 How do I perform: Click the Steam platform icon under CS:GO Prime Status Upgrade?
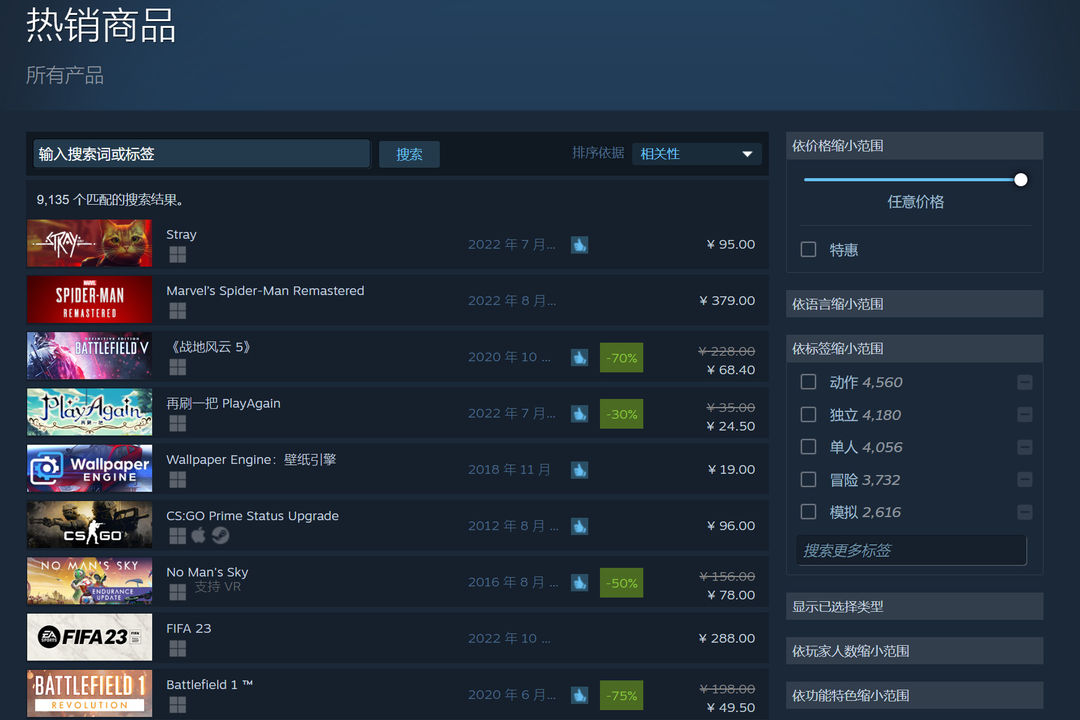pyautogui.click(x=220, y=535)
